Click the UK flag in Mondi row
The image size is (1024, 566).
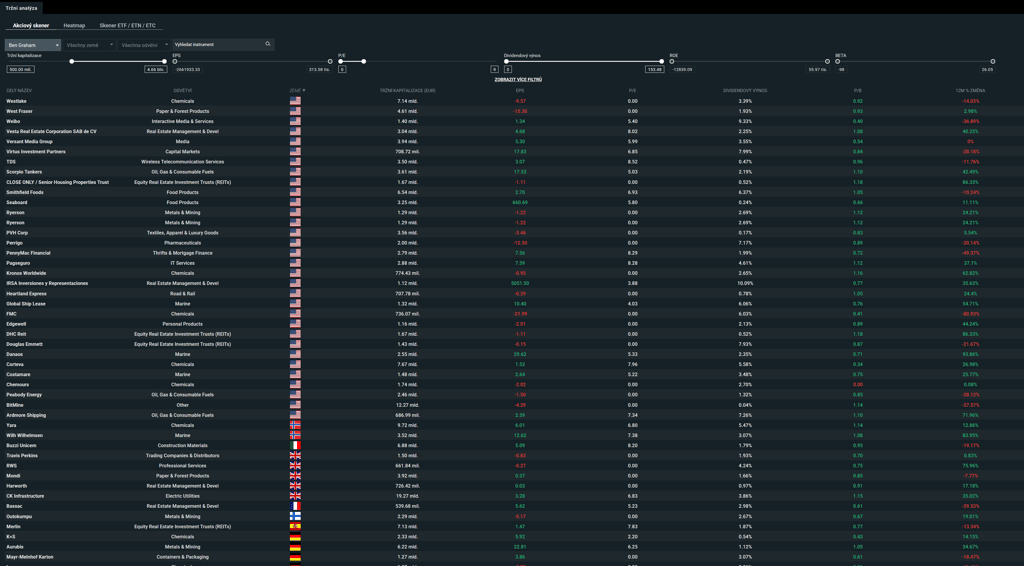tap(295, 476)
